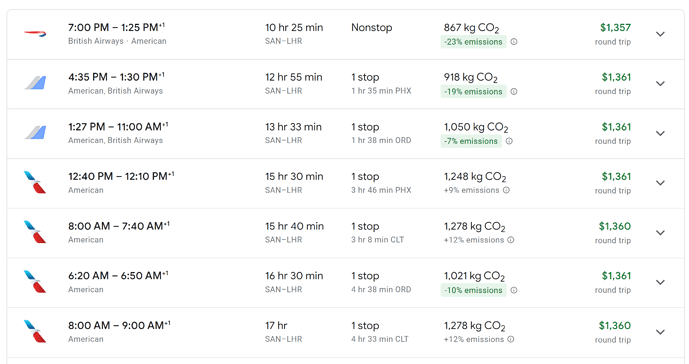The image size is (689, 364).
Task: Select the $1,357 round trip price
Action: pyautogui.click(x=615, y=28)
